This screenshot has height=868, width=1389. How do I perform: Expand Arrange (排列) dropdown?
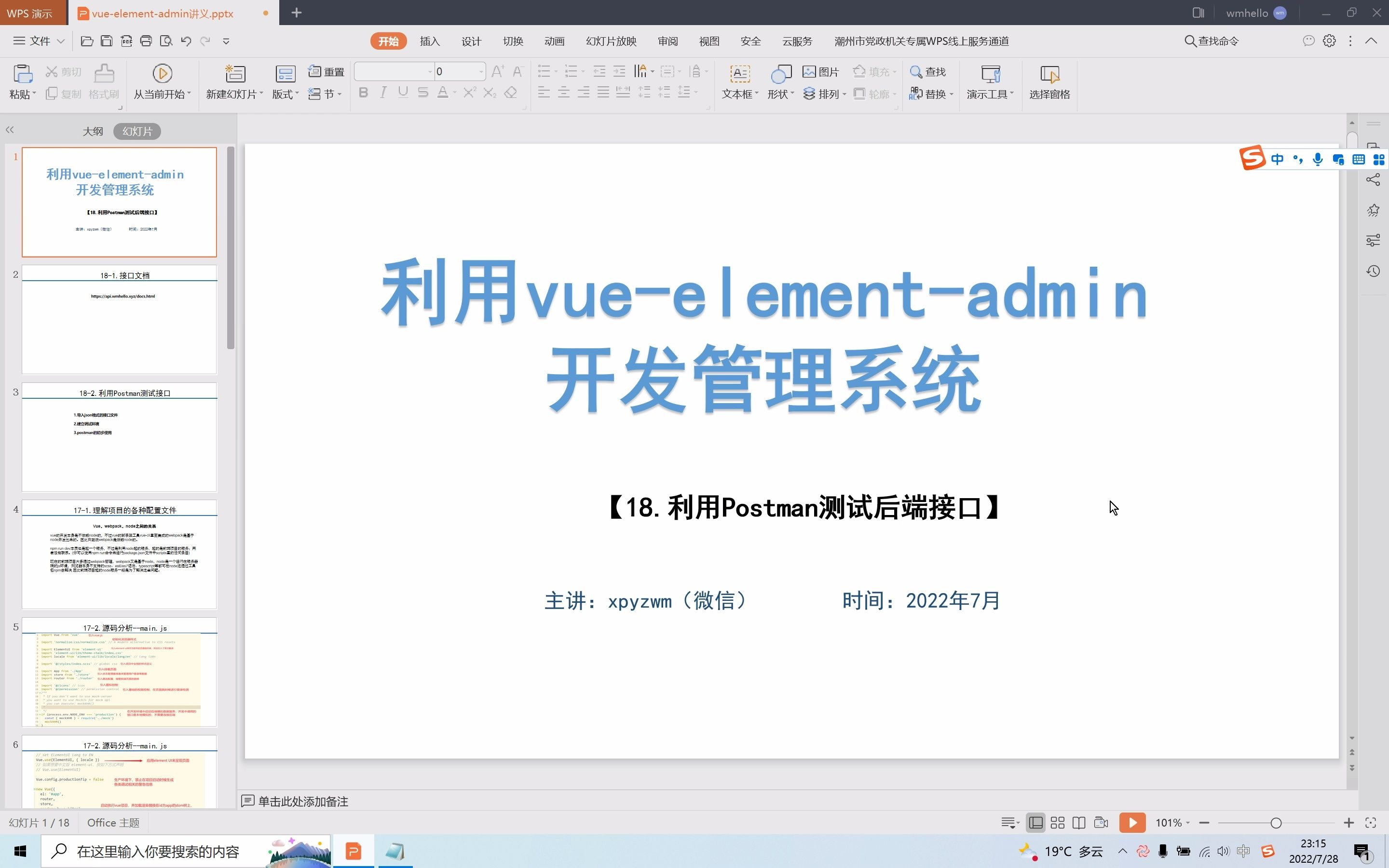point(844,94)
